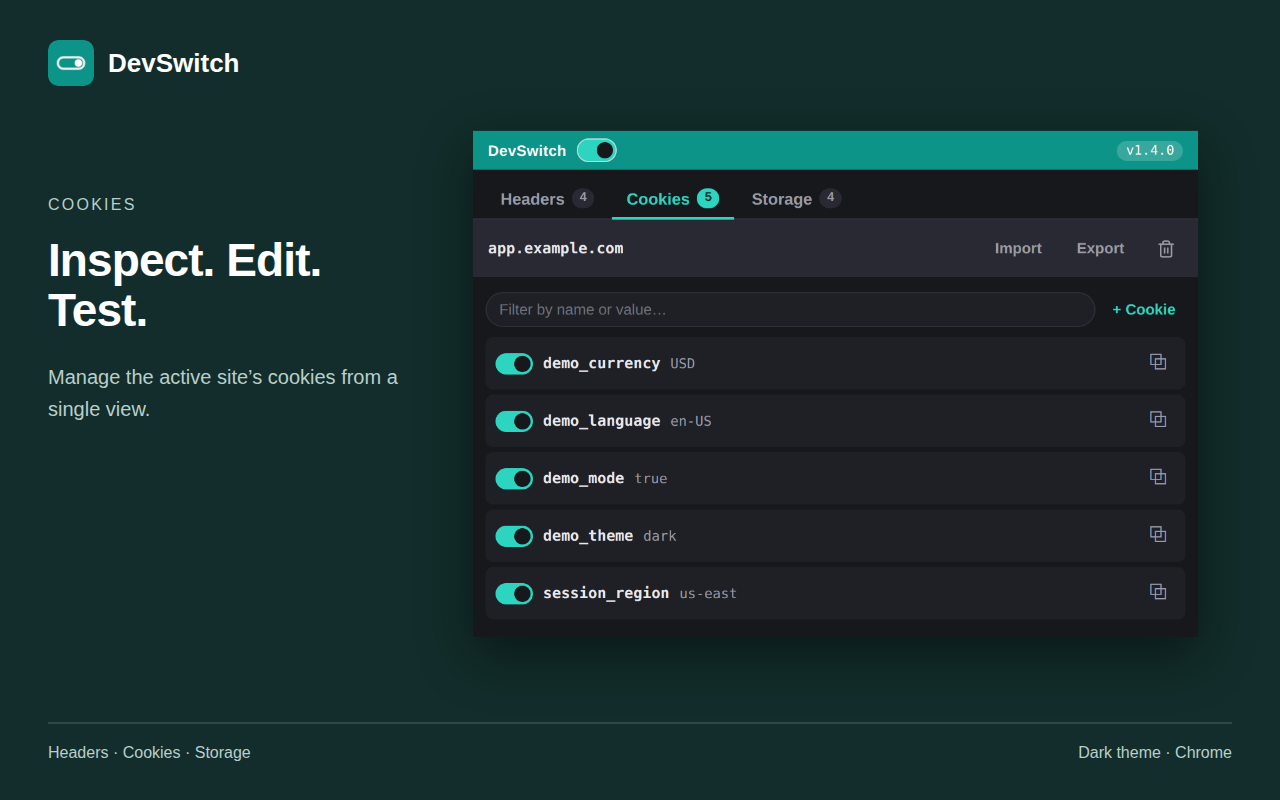Copy the session_region cookie
This screenshot has width=1280, height=800.
tap(1158, 592)
